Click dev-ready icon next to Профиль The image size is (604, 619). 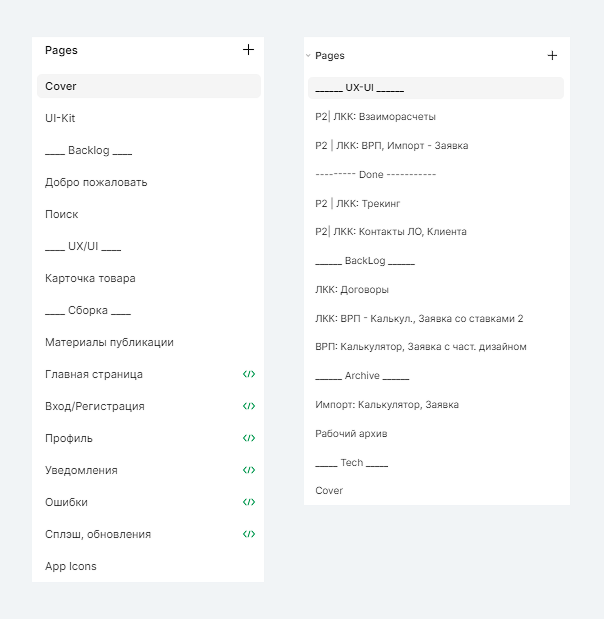(x=249, y=438)
